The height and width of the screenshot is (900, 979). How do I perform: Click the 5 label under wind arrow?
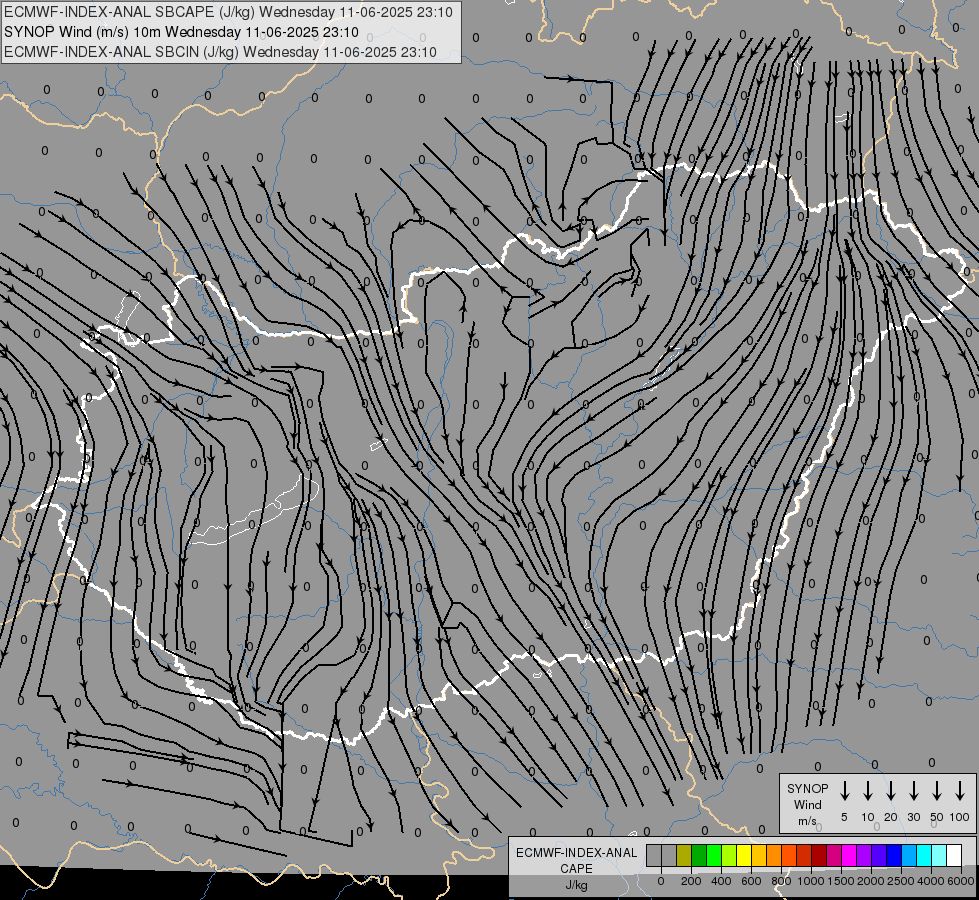click(x=844, y=817)
